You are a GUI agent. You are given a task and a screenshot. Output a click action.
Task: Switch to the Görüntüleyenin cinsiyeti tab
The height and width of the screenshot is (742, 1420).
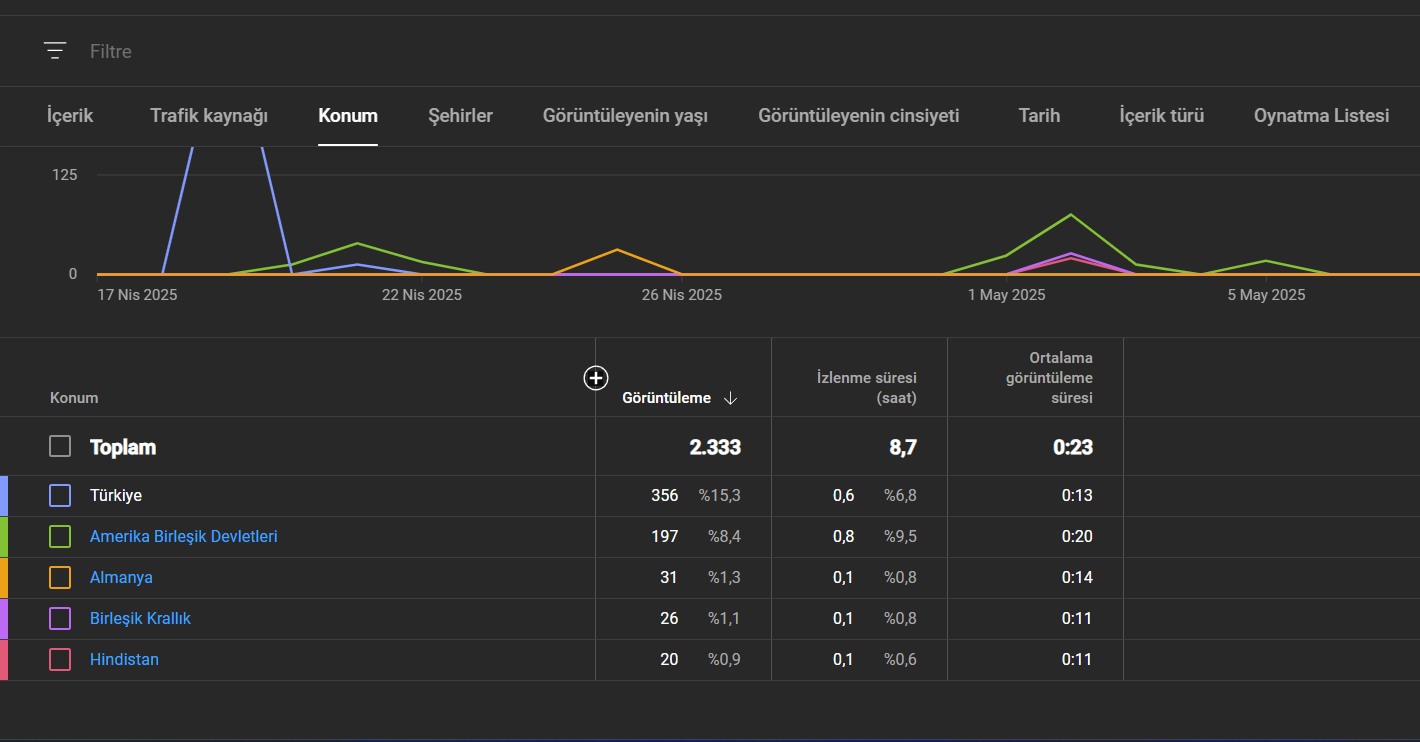point(859,116)
